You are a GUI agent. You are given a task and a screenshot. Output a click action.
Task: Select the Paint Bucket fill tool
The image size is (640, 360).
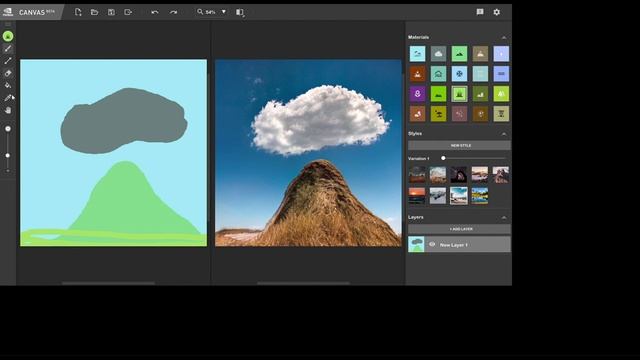click(8, 86)
